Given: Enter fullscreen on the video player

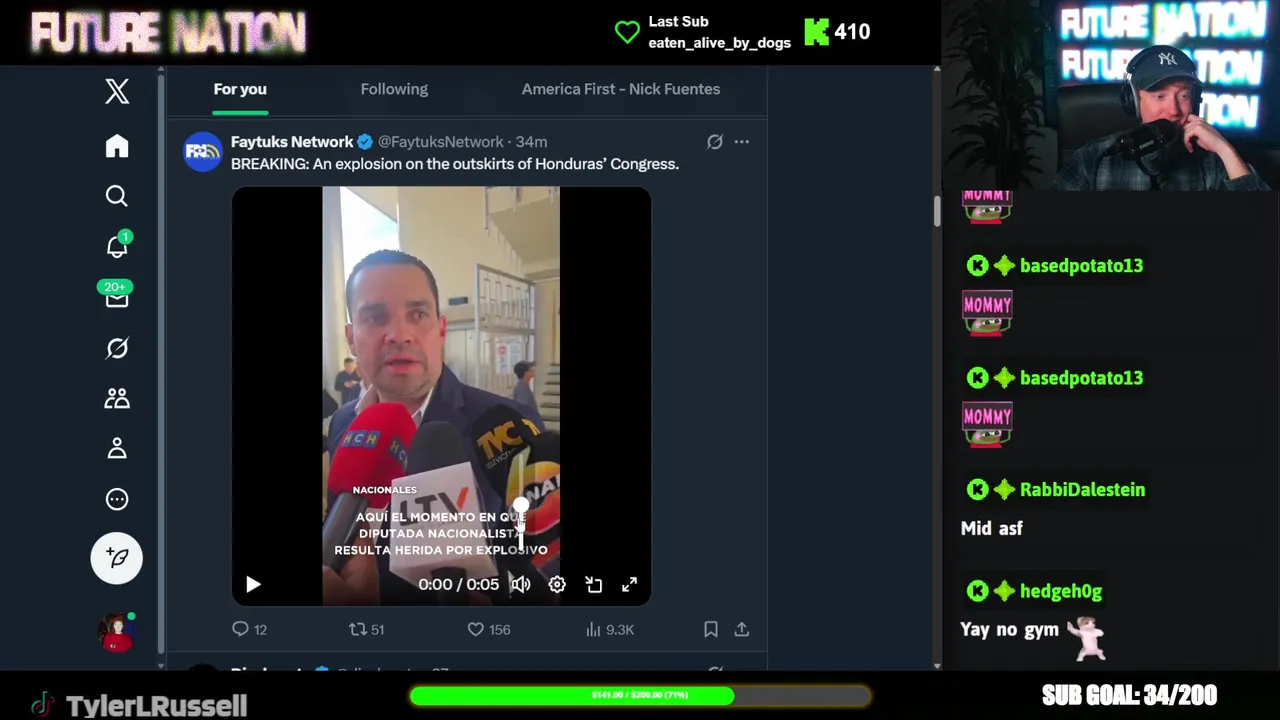Looking at the screenshot, I should click(629, 585).
